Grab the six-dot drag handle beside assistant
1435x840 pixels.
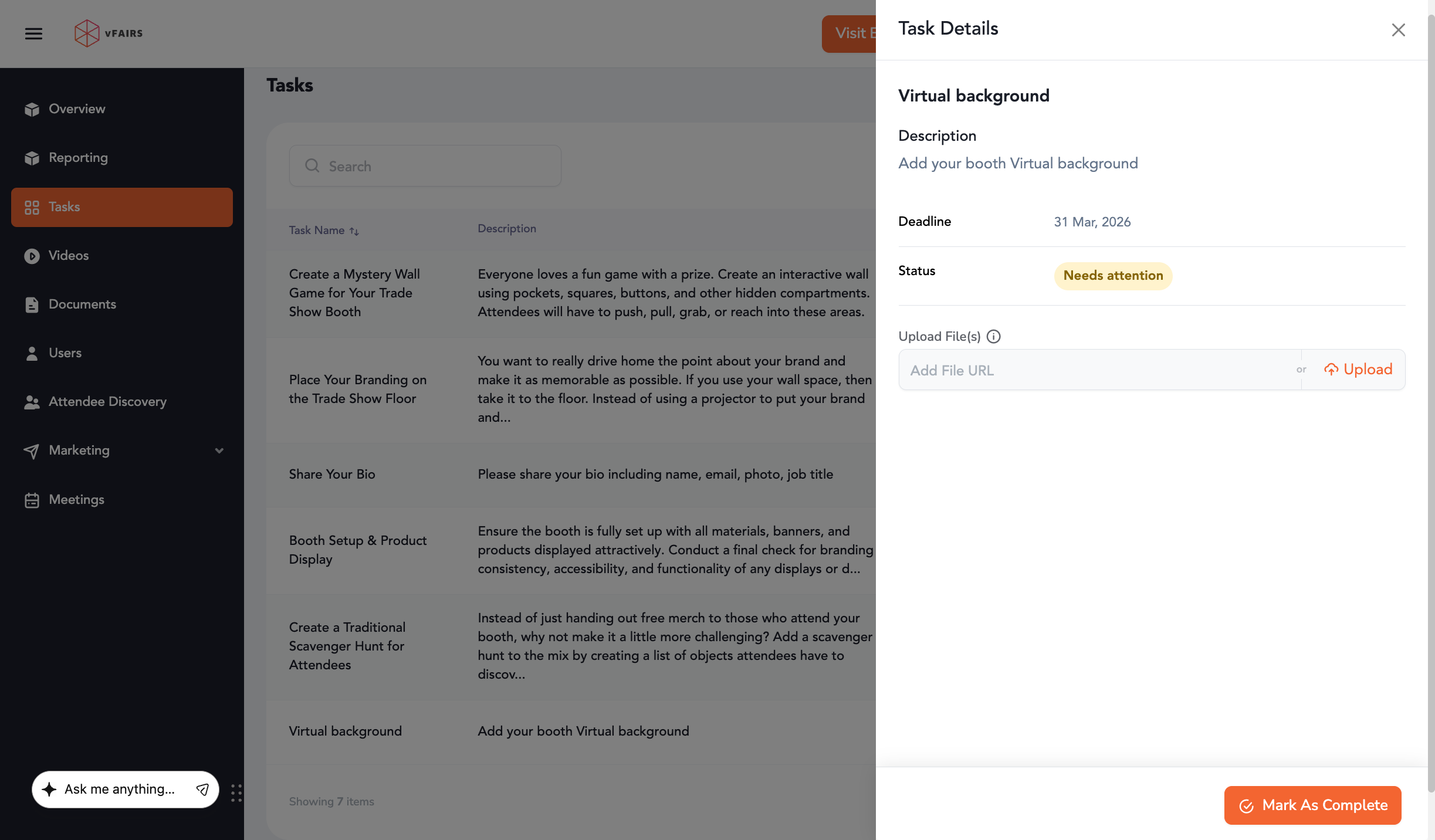click(236, 792)
